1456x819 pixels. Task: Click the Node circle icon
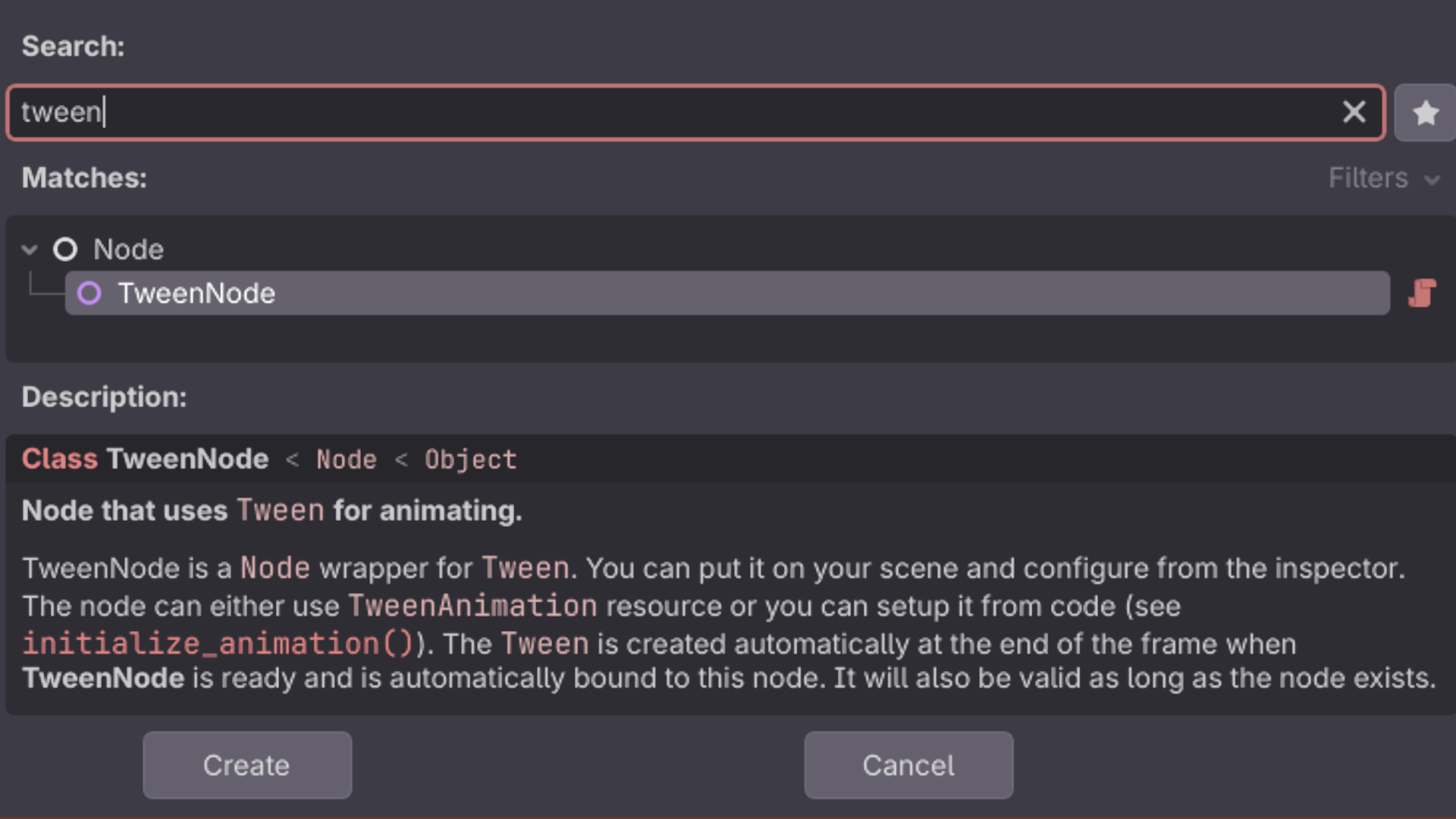65,249
